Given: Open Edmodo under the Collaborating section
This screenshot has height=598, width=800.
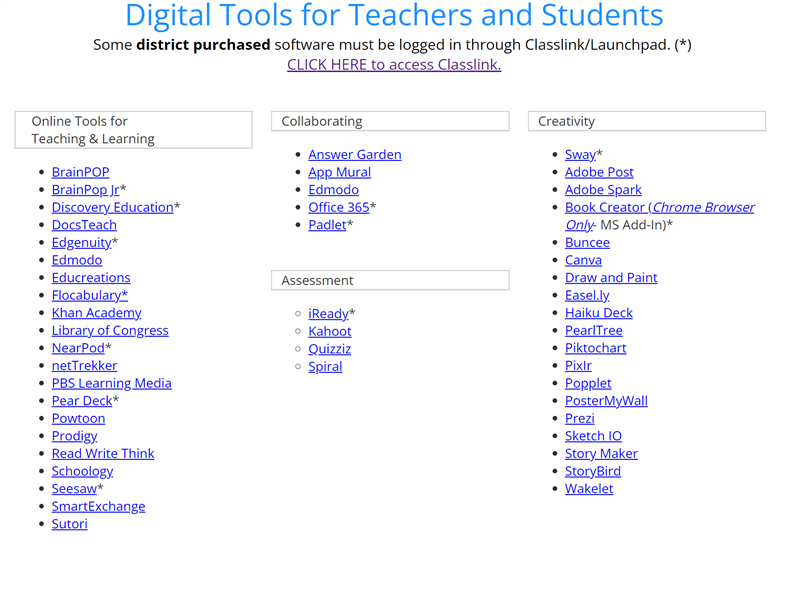Looking at the screenshot, I should pyautogui.click(x=334, y=190).
